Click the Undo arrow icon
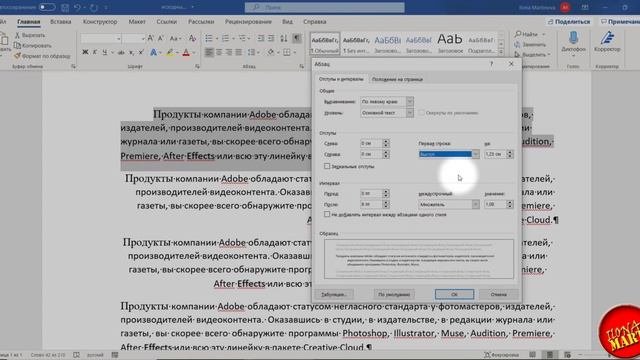Image resolution: width=640 pixels, height=360 pixels. coord(78,7)
